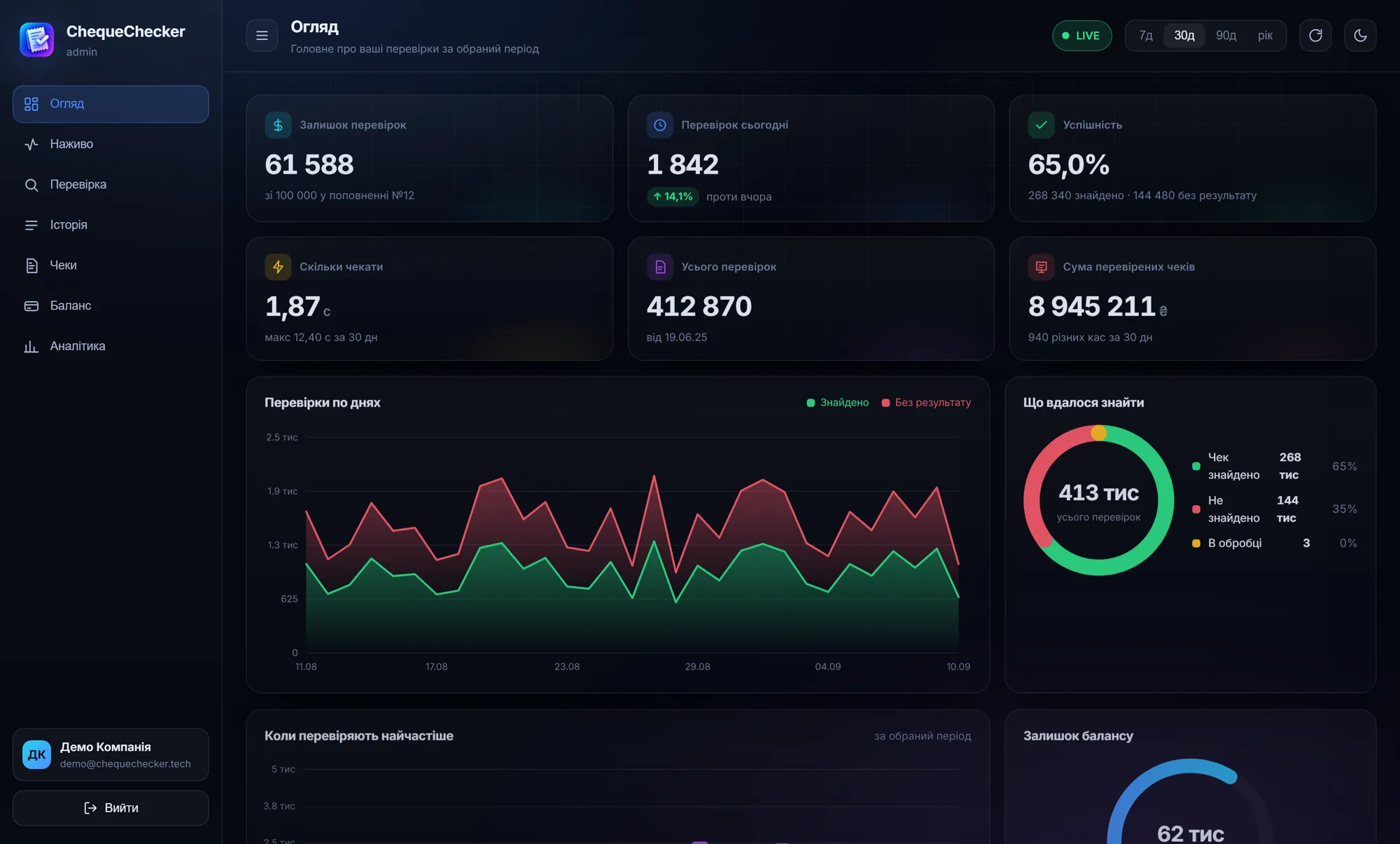Click the dollar icon on Залишок перевірок
This screenshot has width=1400, height=844.
pos(278,125)
